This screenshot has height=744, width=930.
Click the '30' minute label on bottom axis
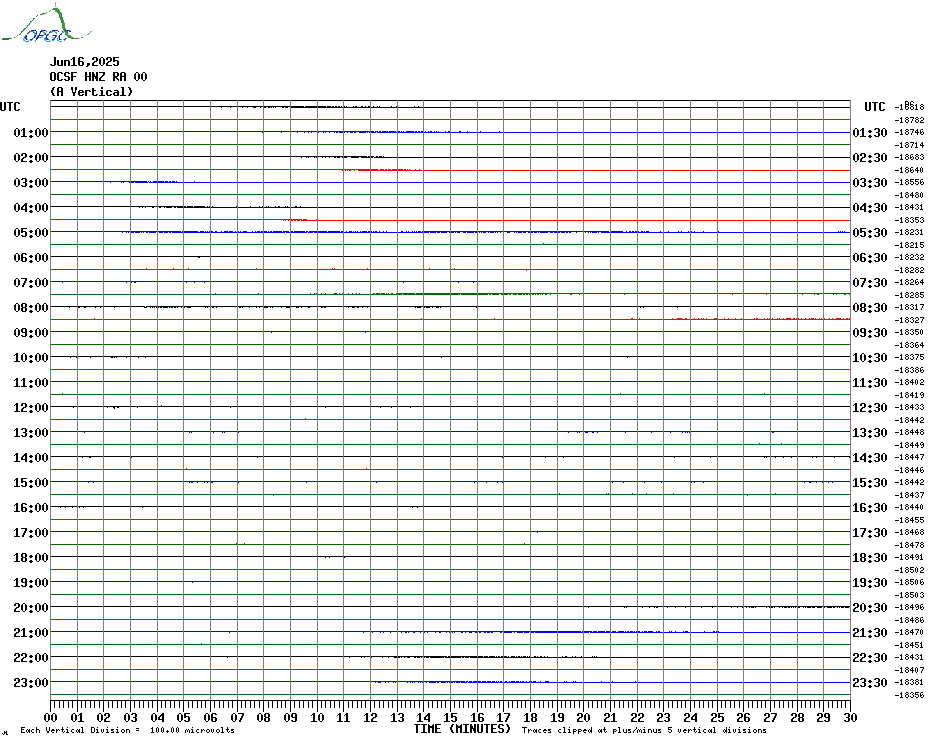point(851,718)
